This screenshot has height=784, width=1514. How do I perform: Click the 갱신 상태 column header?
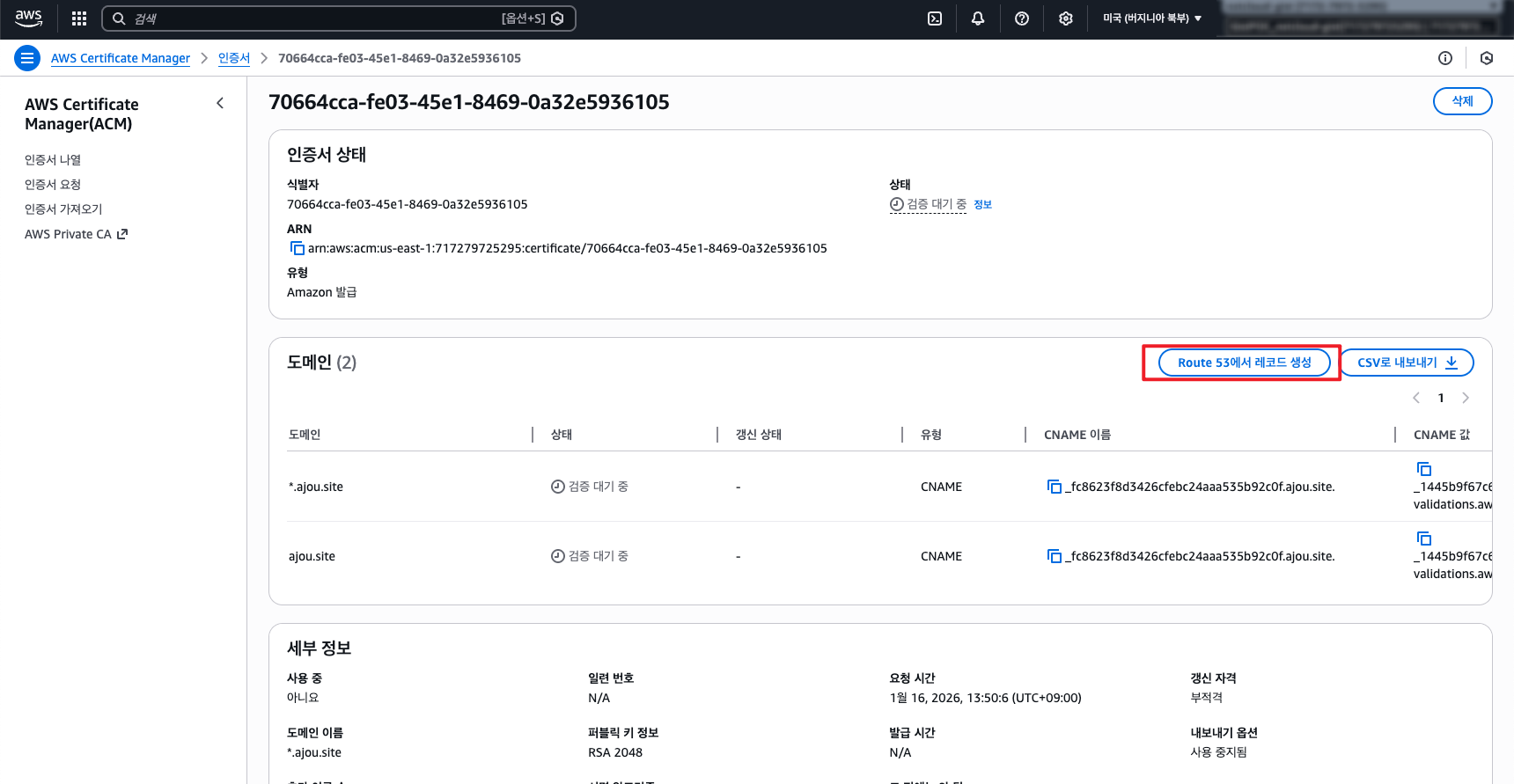pyautogui.click(x=759, y=435)
